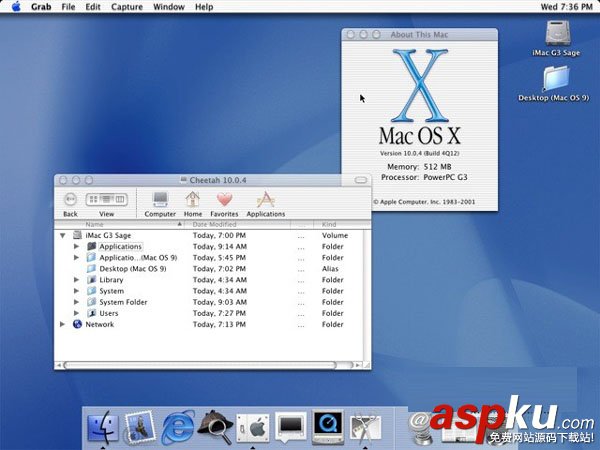
Task: Launch Sherlock search from the Dock
Action: click(x=215, y=427)
